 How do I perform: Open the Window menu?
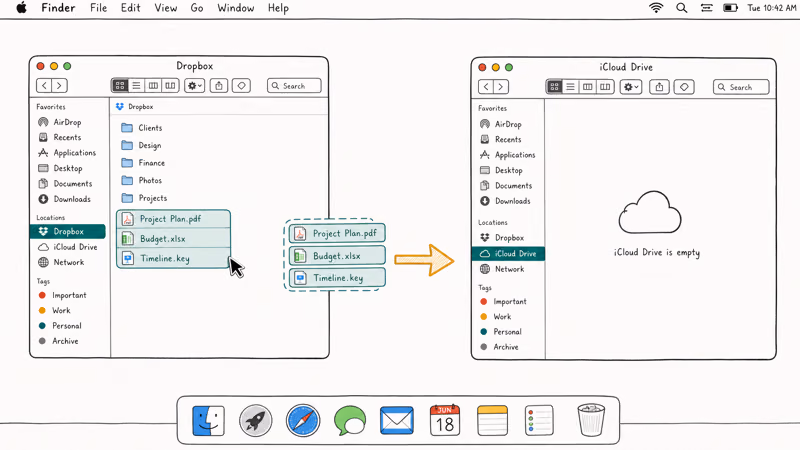[x=236, y=8]
